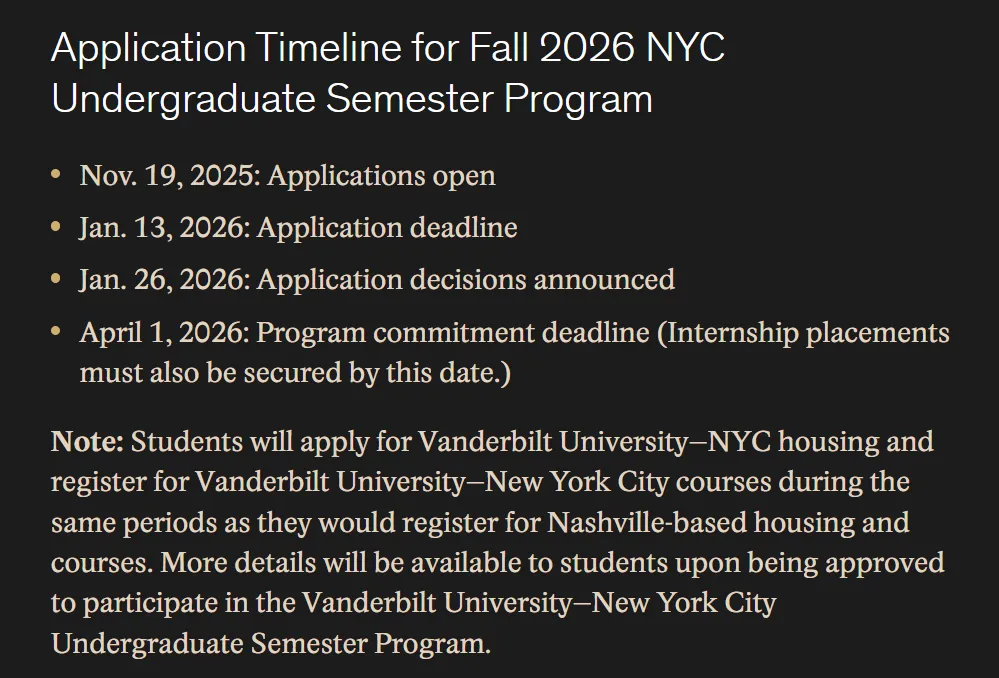Click 'Application decisions announced' text
999x678 pixels.
coord(465,279)
